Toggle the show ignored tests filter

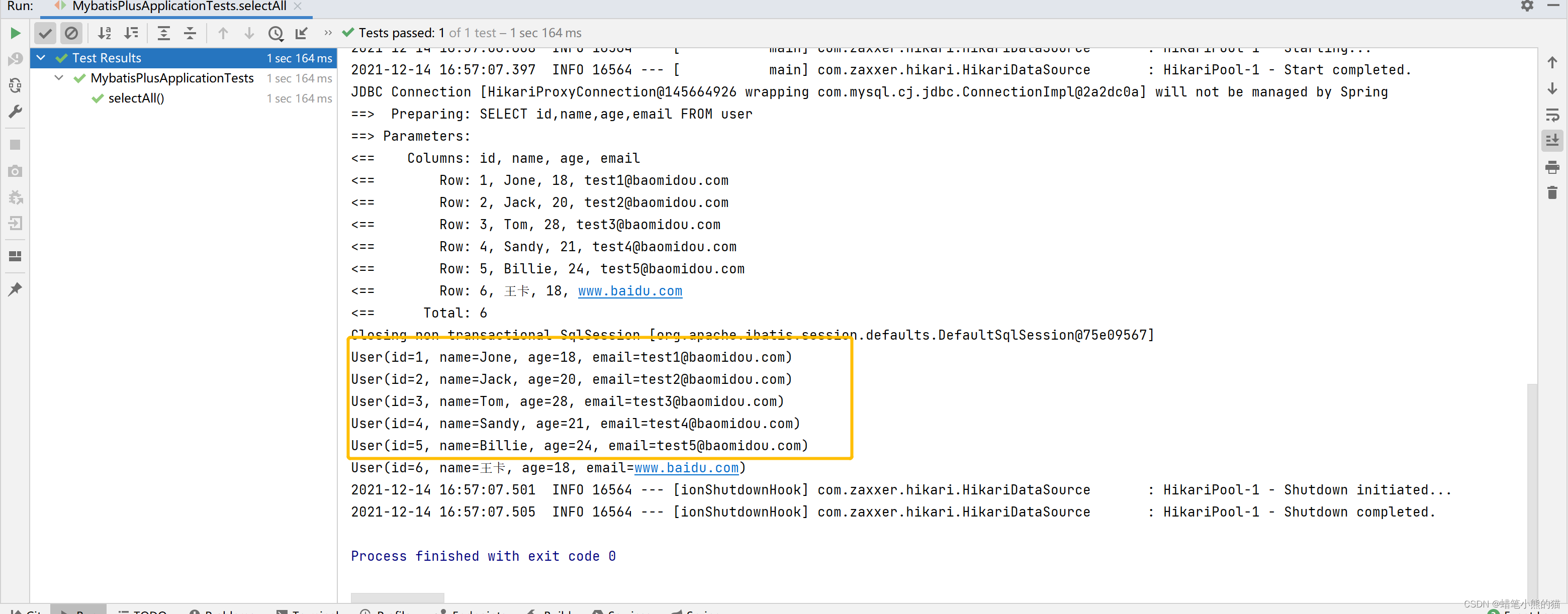pos(71,34)
